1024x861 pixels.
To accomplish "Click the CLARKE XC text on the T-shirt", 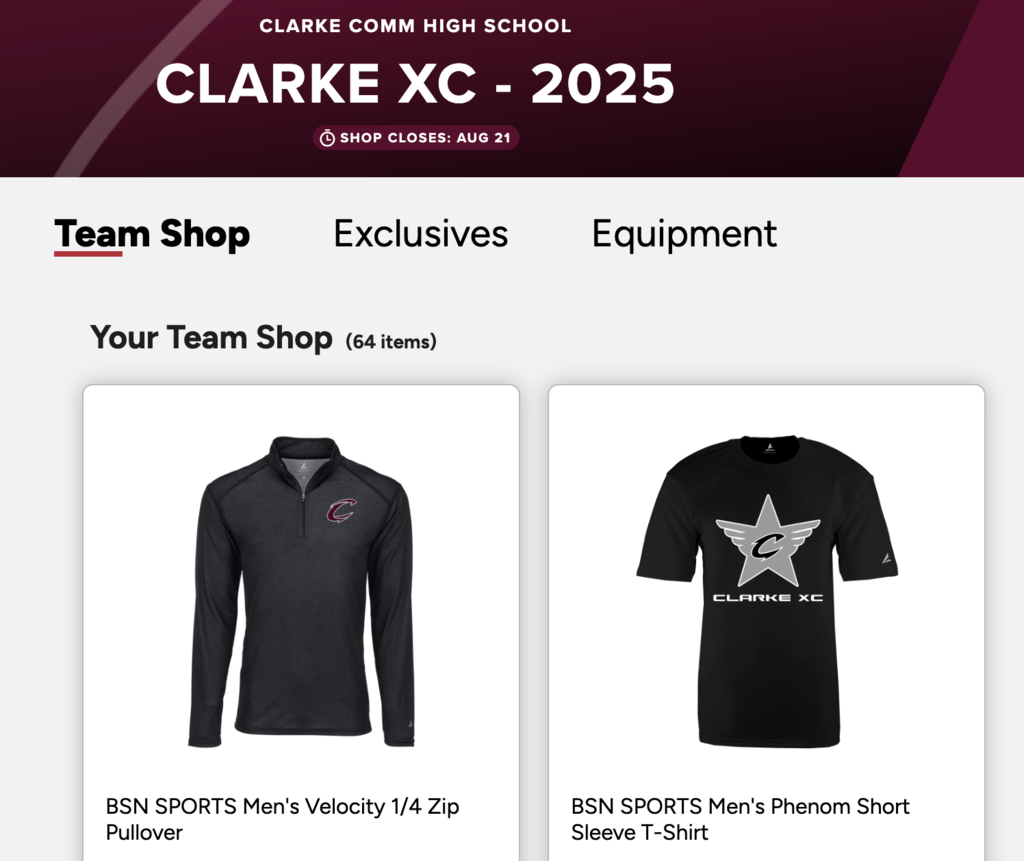I will 767,598.
